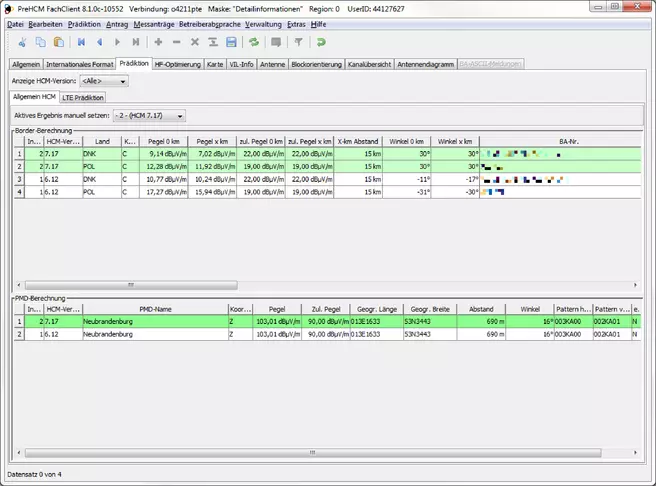Click Neubrandenburg in PMD row 1
Viewport: 656px width, 486px height.
click(x=156, y=321)
